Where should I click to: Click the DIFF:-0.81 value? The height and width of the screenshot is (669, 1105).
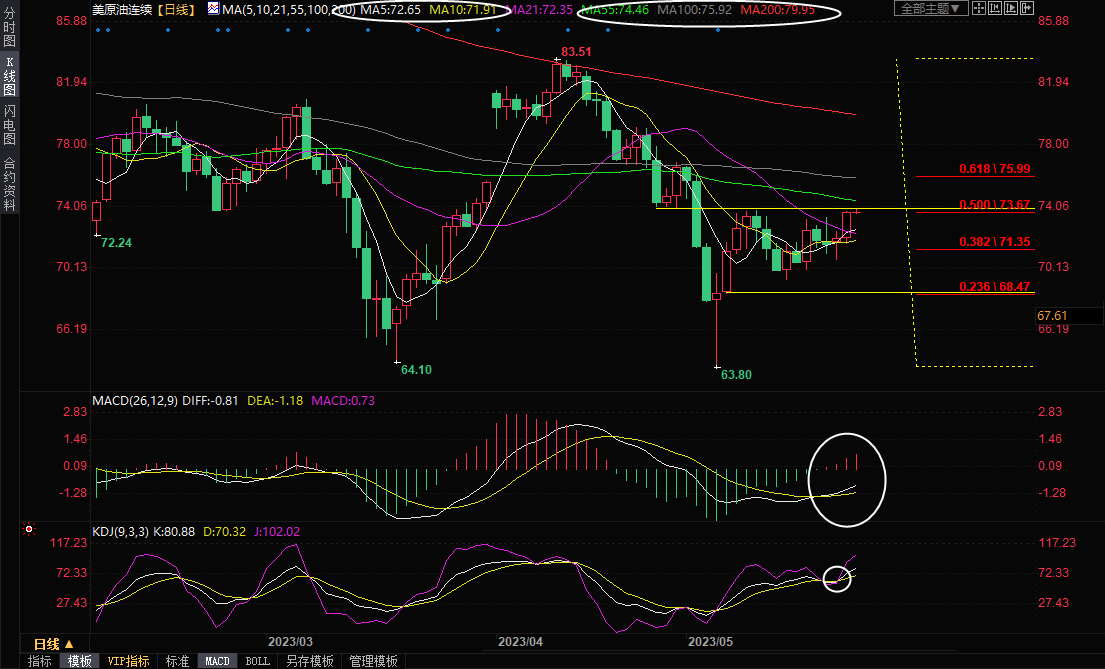coord(210,400)
